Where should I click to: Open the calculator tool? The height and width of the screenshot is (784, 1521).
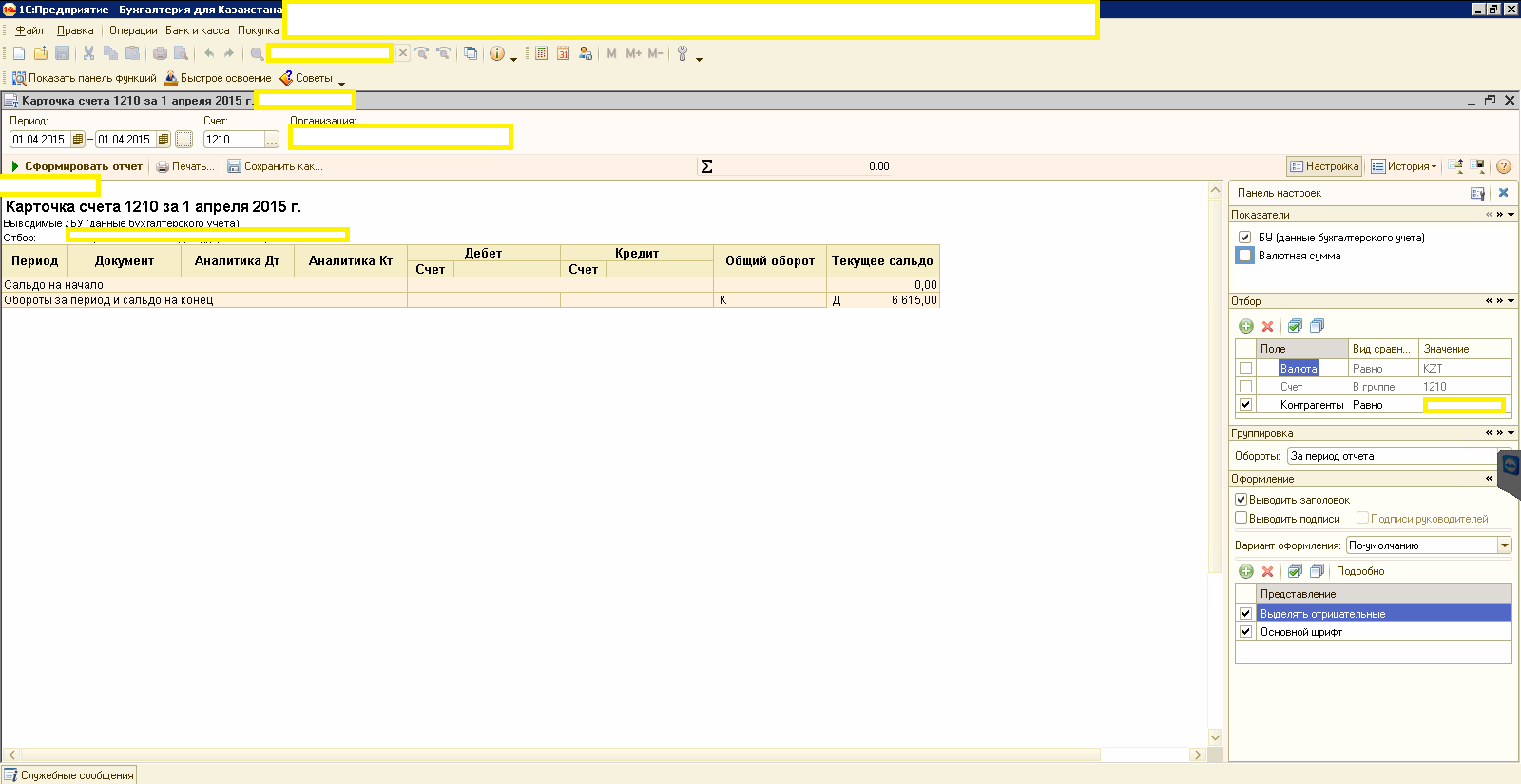click(541, 53)
